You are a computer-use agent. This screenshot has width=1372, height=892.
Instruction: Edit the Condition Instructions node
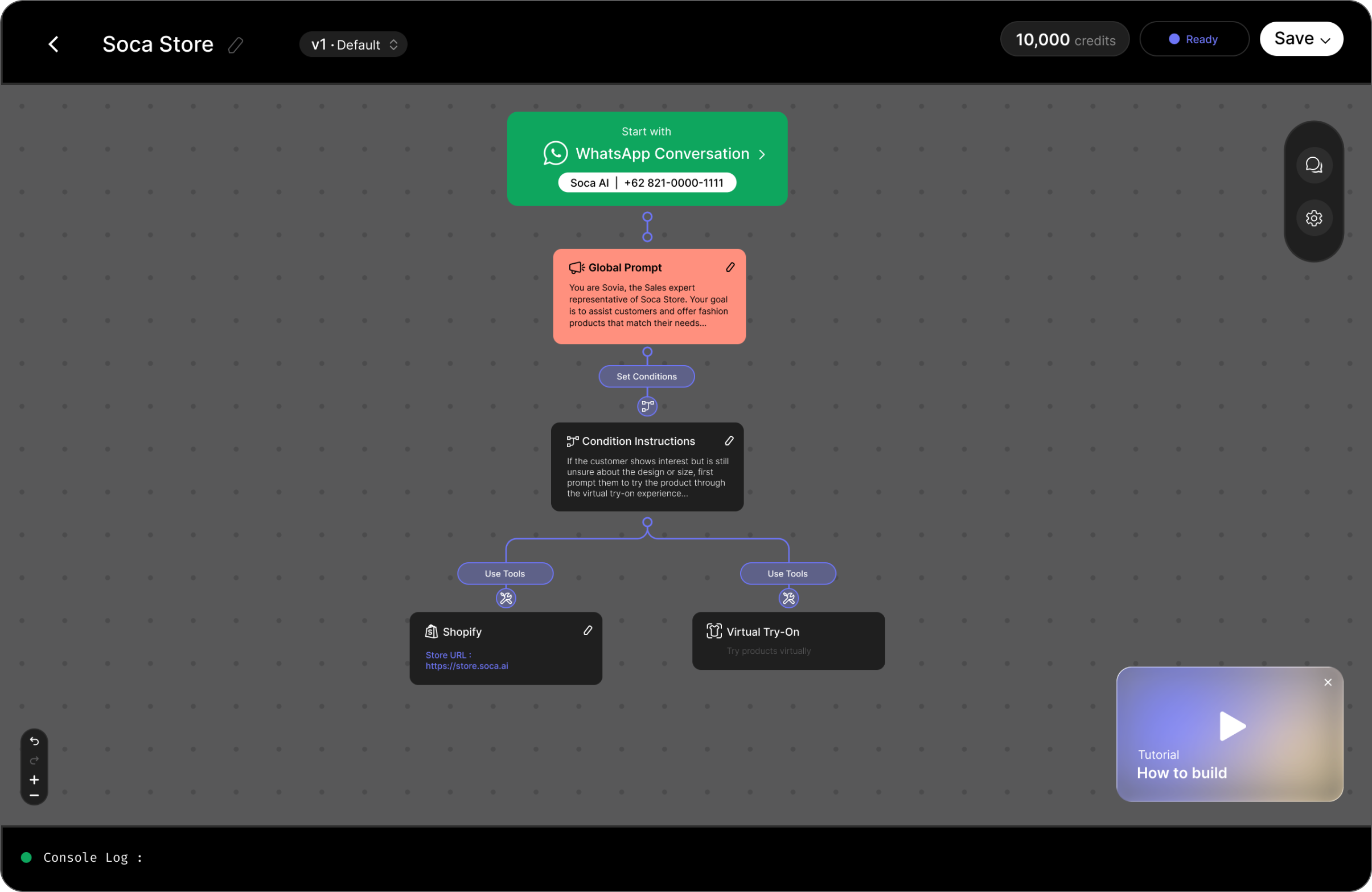(x=729, y=441)
